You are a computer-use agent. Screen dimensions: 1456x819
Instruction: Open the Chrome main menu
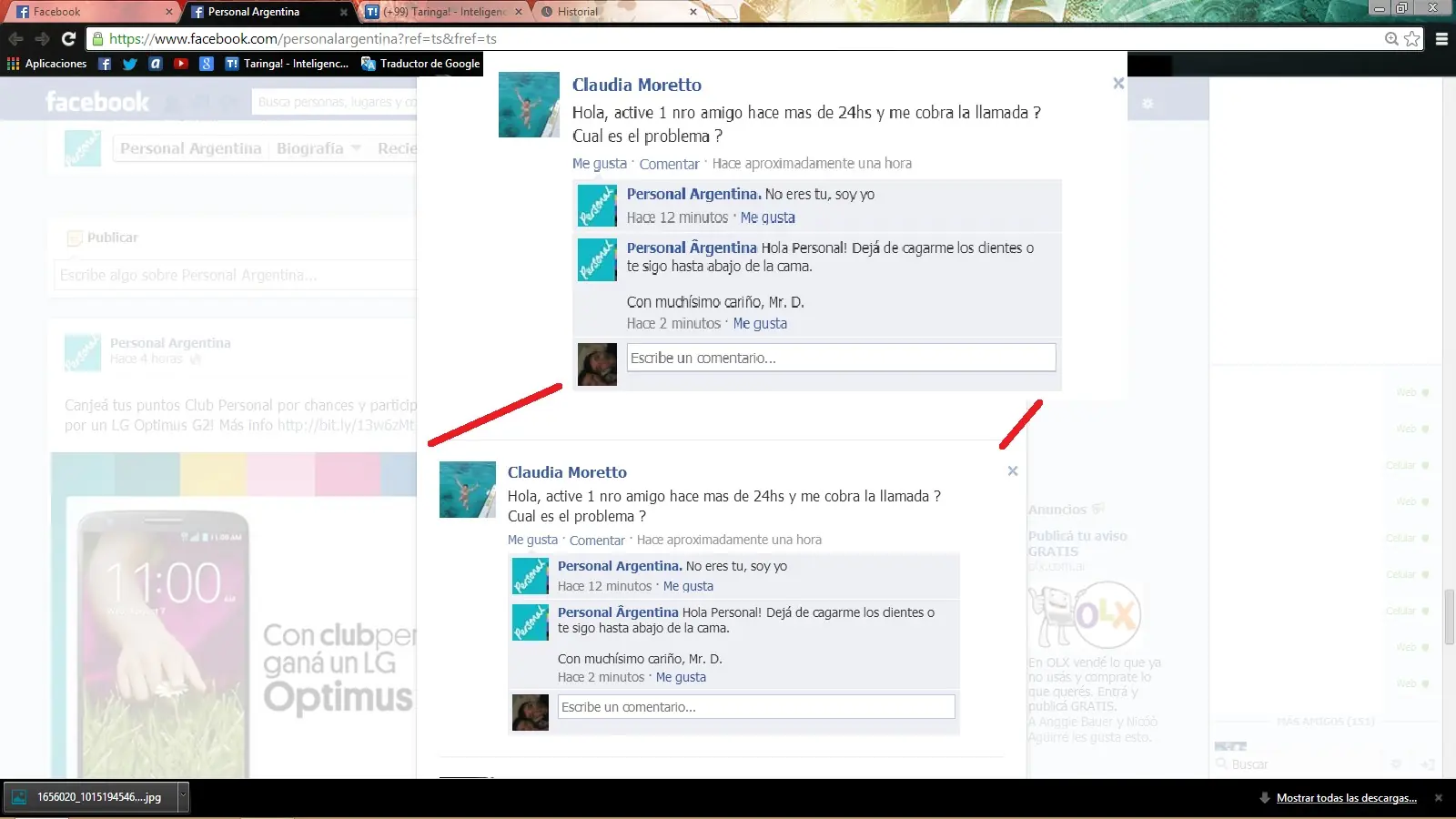(x=1441, y=39)
